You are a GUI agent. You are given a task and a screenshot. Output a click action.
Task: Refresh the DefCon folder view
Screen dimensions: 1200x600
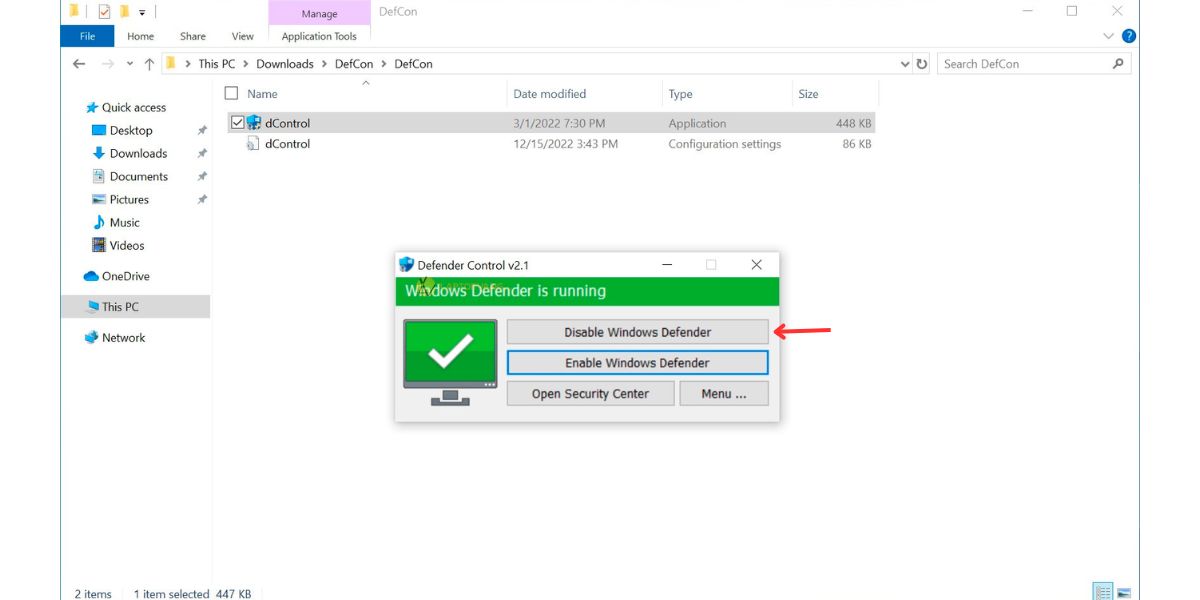pos(922,63)
